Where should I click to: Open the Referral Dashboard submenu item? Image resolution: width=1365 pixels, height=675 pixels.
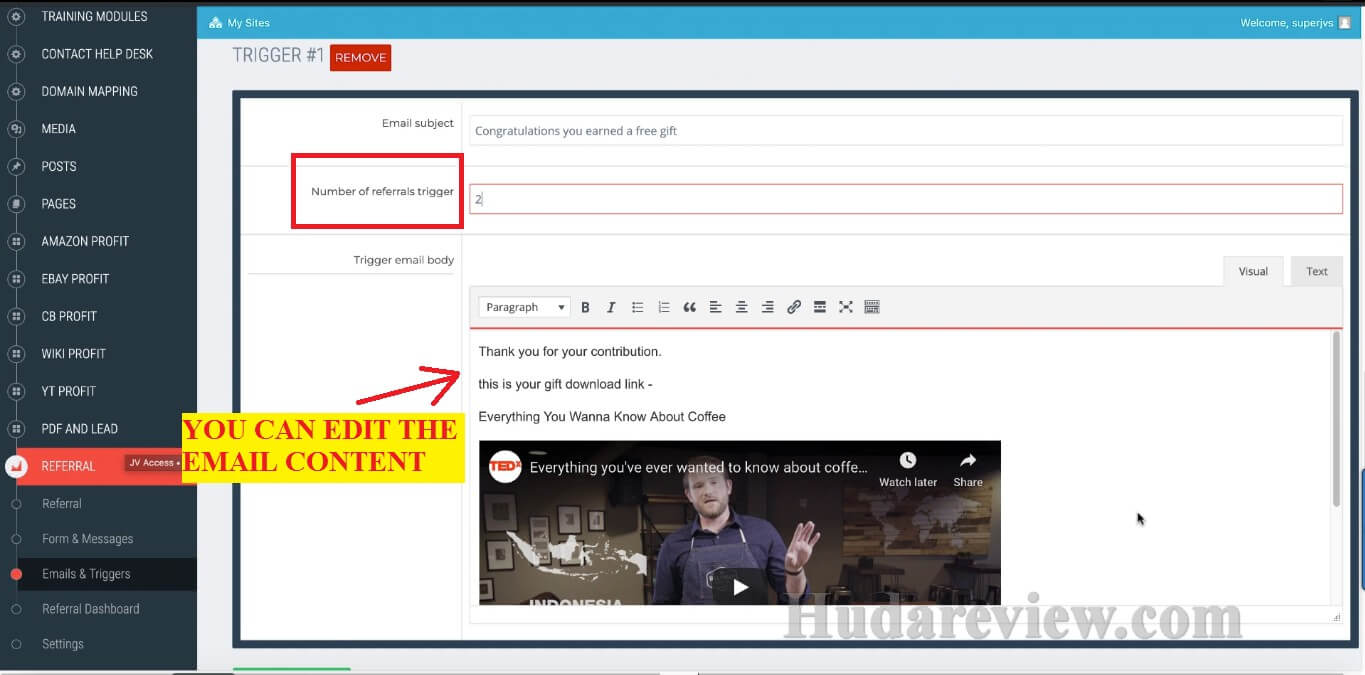[91, 609]
